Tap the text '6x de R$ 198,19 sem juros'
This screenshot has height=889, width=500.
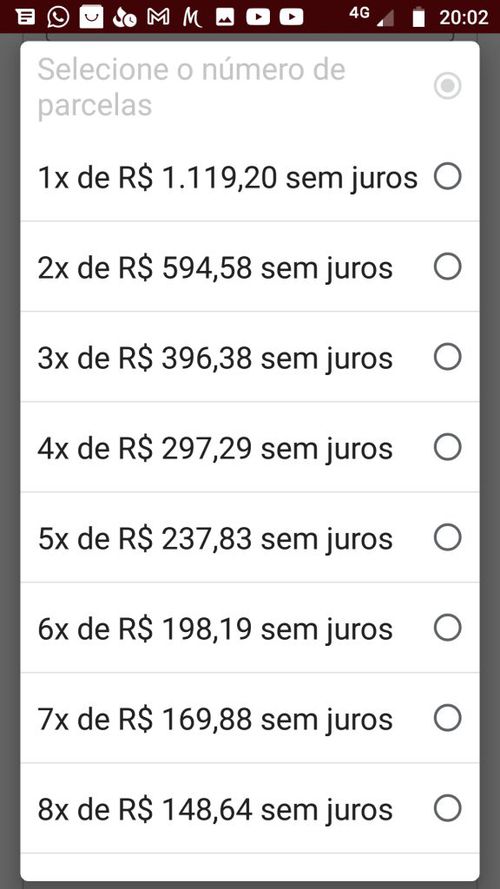215,629
